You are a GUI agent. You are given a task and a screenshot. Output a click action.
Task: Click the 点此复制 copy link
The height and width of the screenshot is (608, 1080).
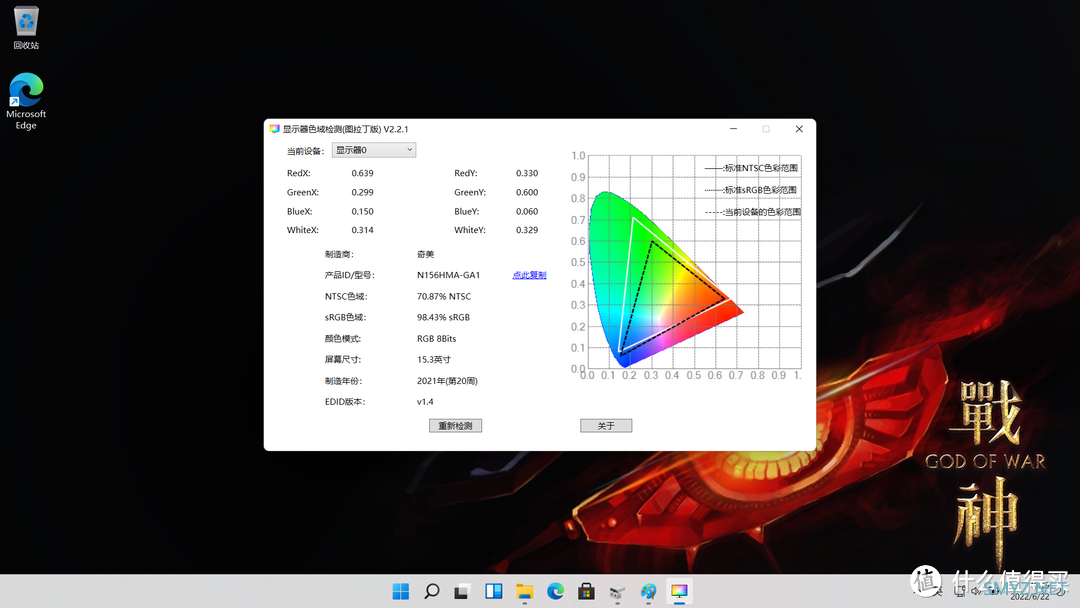529,275
